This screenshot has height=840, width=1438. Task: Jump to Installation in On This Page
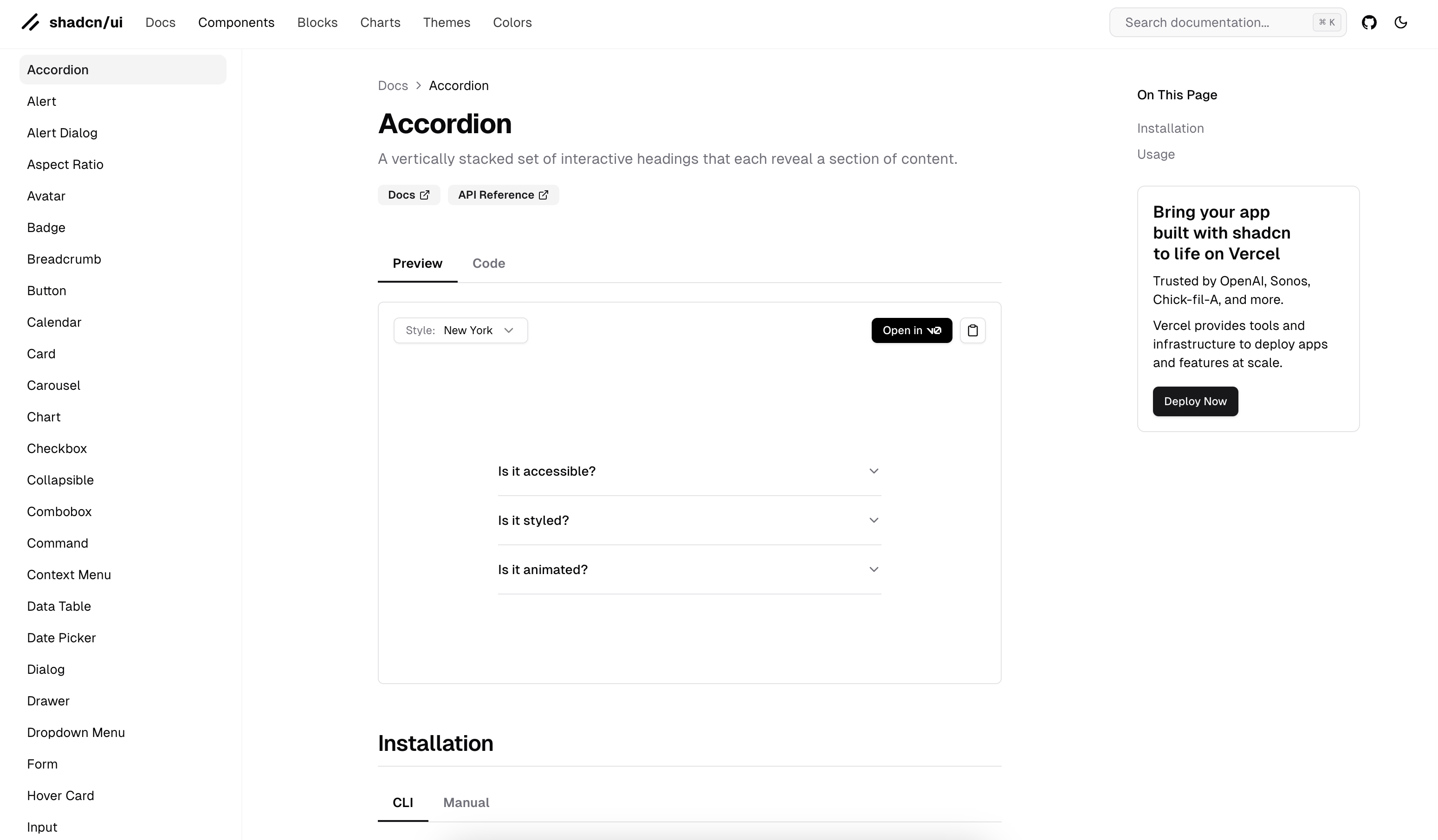click(1170, 129)
